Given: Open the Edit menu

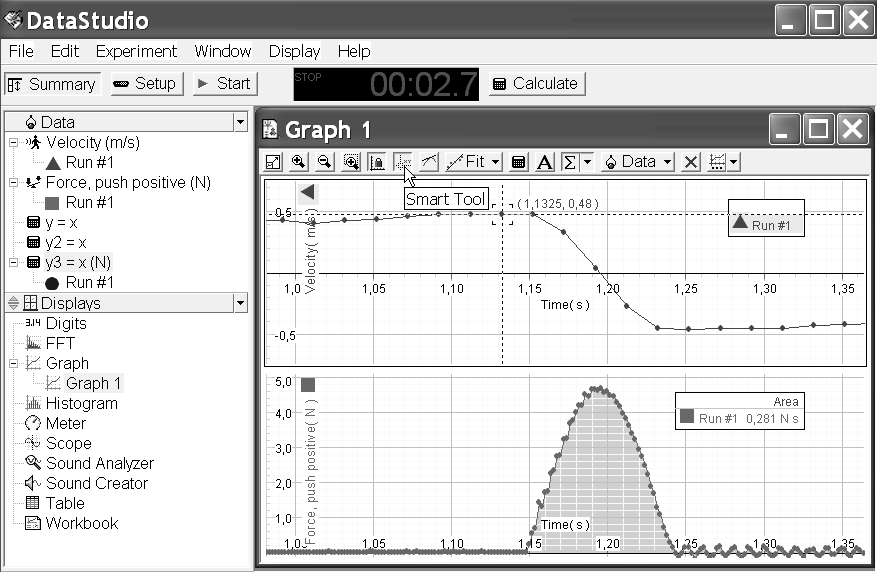Looking at the screenshot, I should pos(65,51).
